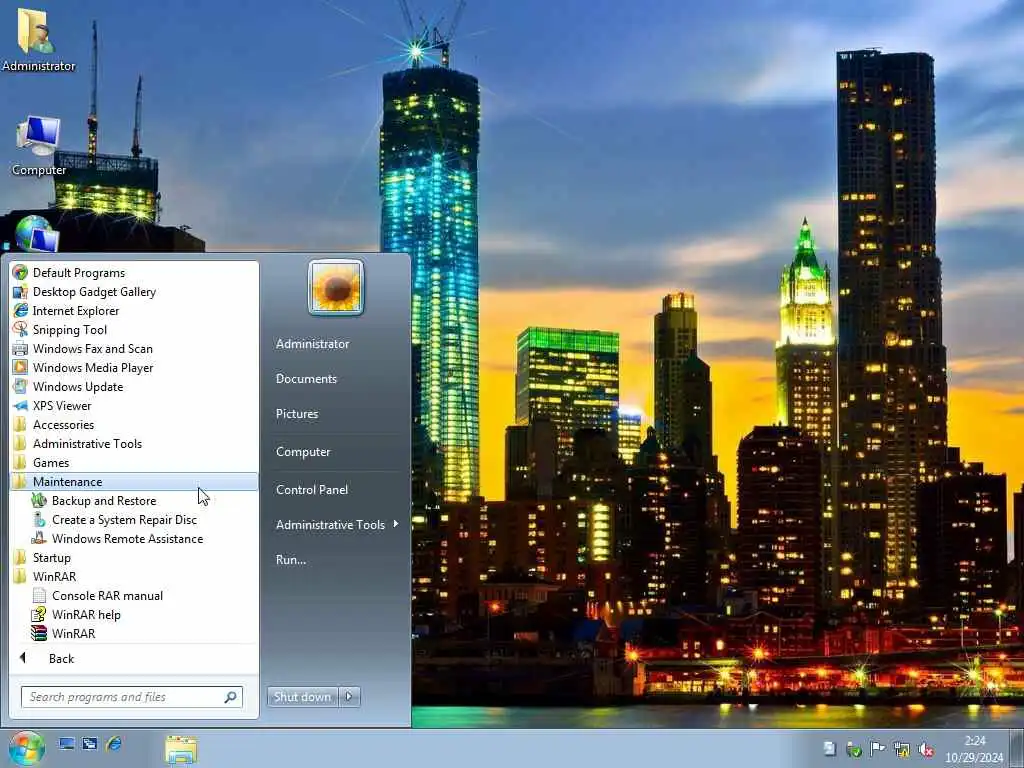The height and width of the screenshot is (768, 1024).
Task: Expand the Games folder
Action: [x=51, y=463]
